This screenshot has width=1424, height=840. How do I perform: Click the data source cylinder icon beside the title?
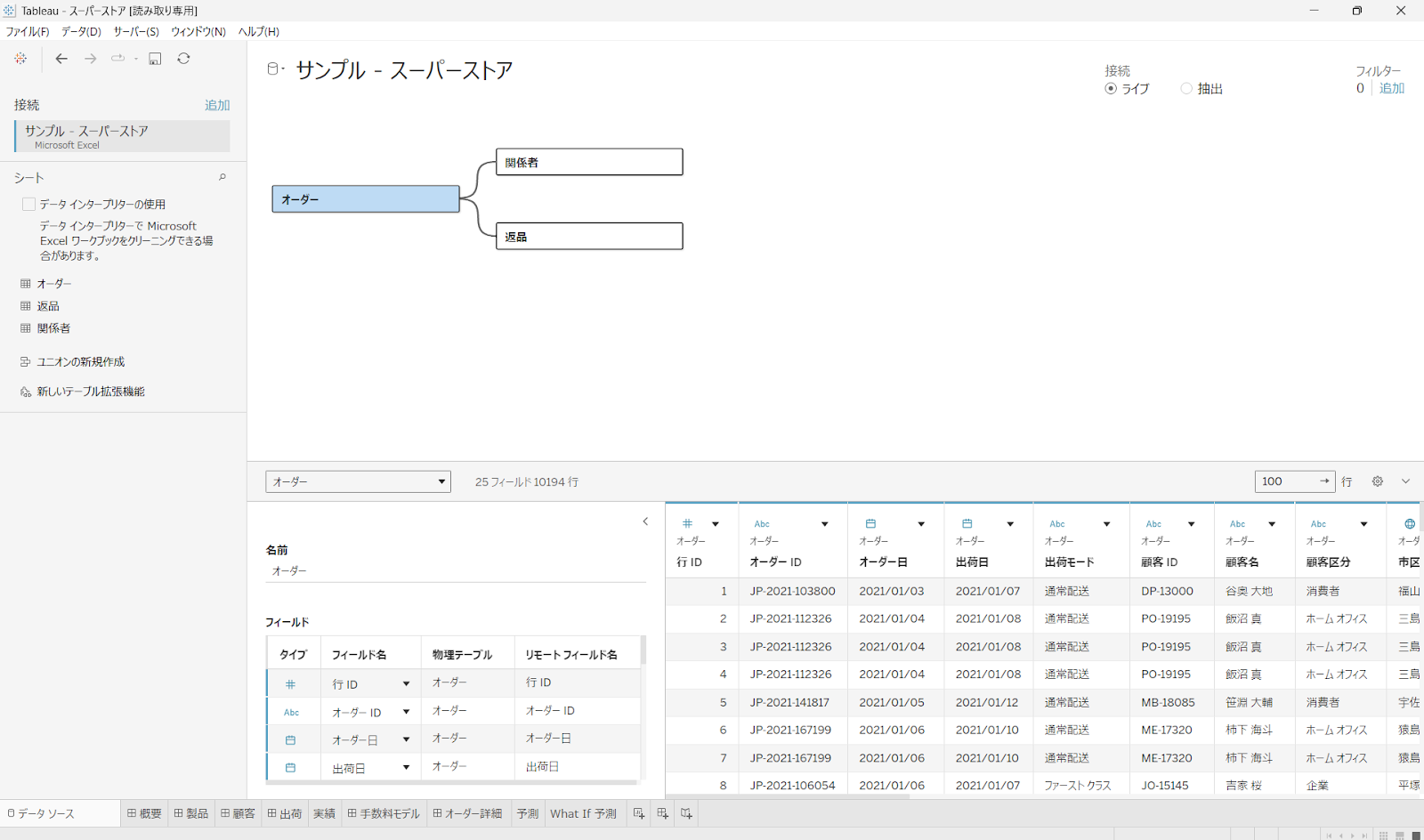(x=273, y=69)
